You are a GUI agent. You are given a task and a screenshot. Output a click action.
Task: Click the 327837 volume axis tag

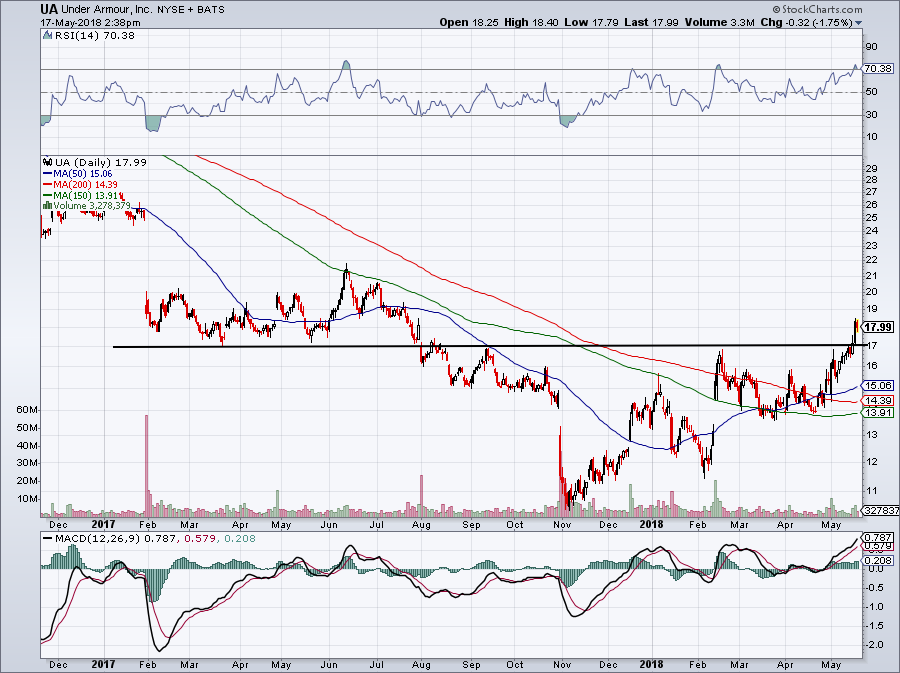[880, 510]
